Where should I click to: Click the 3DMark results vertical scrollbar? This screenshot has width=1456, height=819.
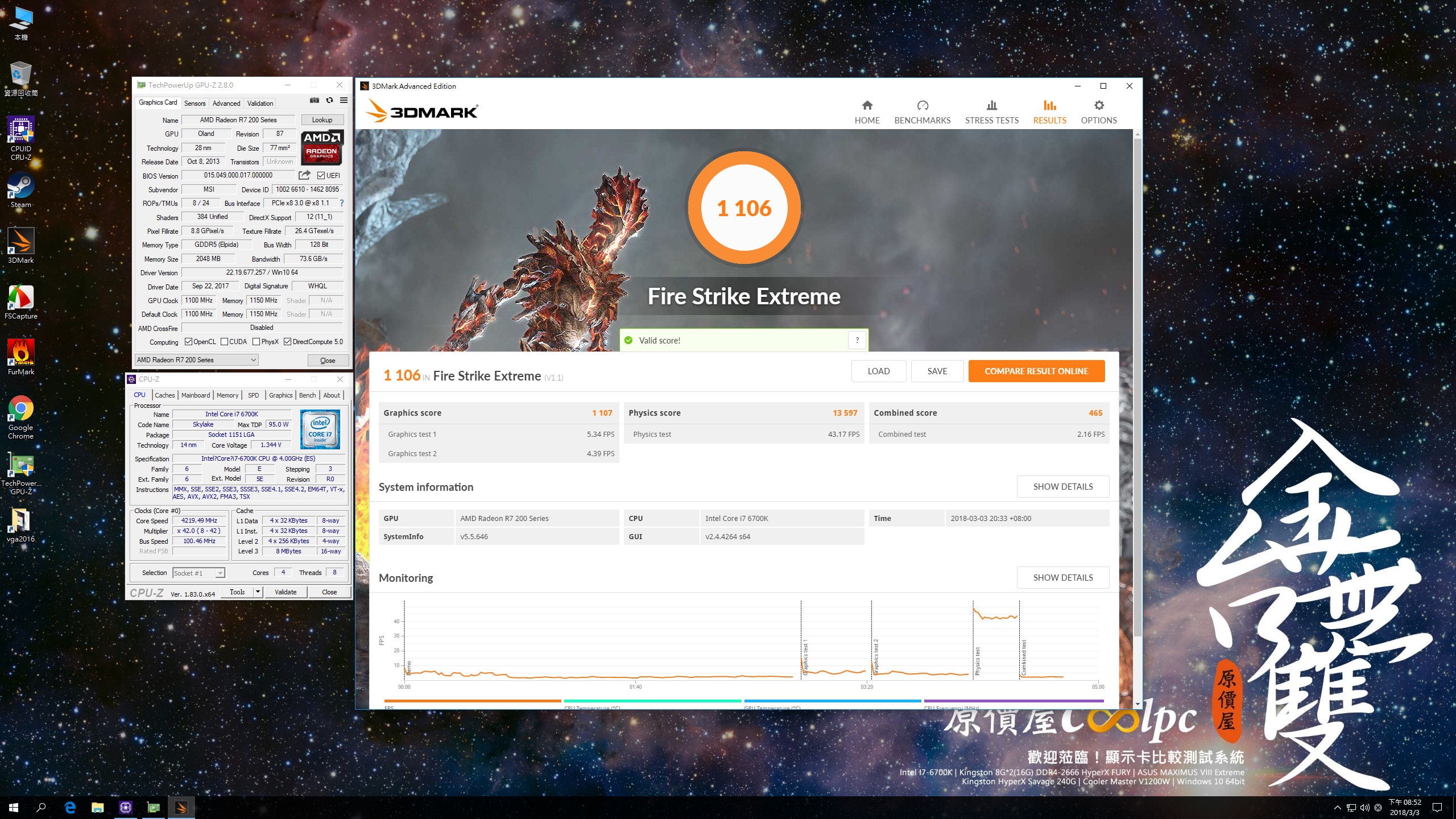click(1137, 387)
